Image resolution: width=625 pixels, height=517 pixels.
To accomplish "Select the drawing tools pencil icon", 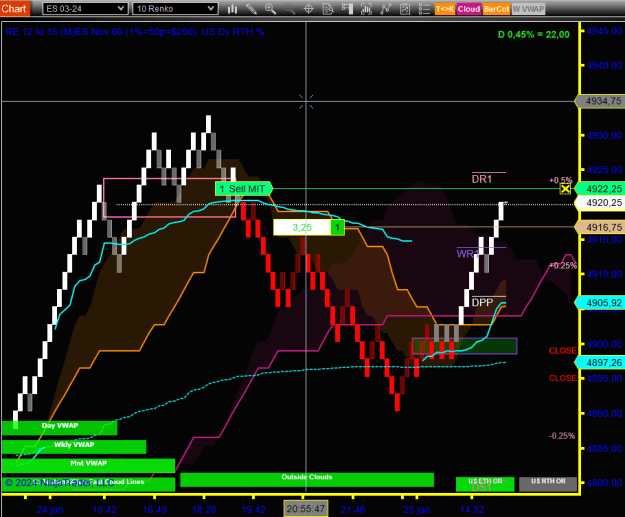I will 251,9.
